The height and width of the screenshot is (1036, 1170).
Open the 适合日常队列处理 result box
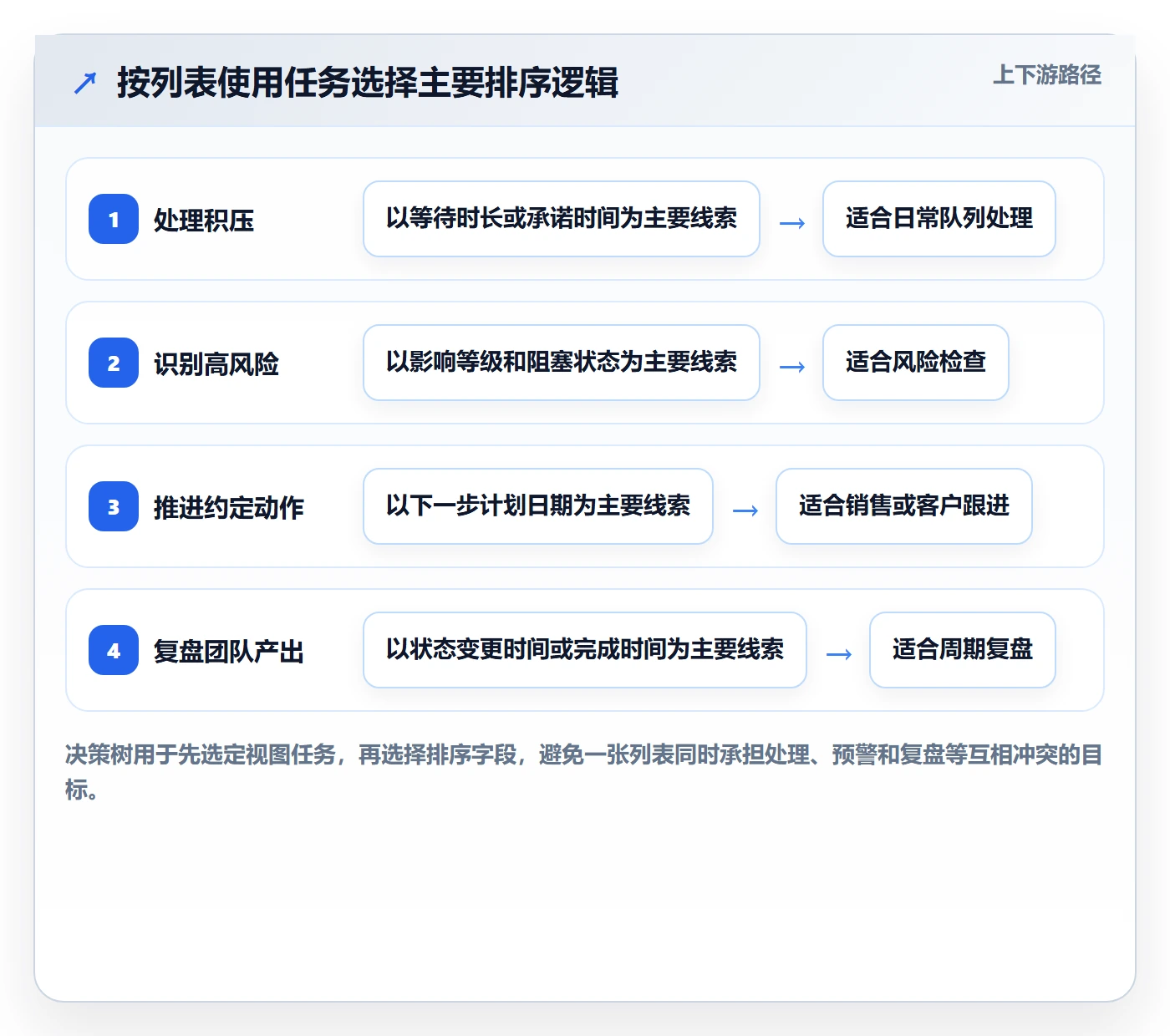pyautogui.click(x=939, y=219)
